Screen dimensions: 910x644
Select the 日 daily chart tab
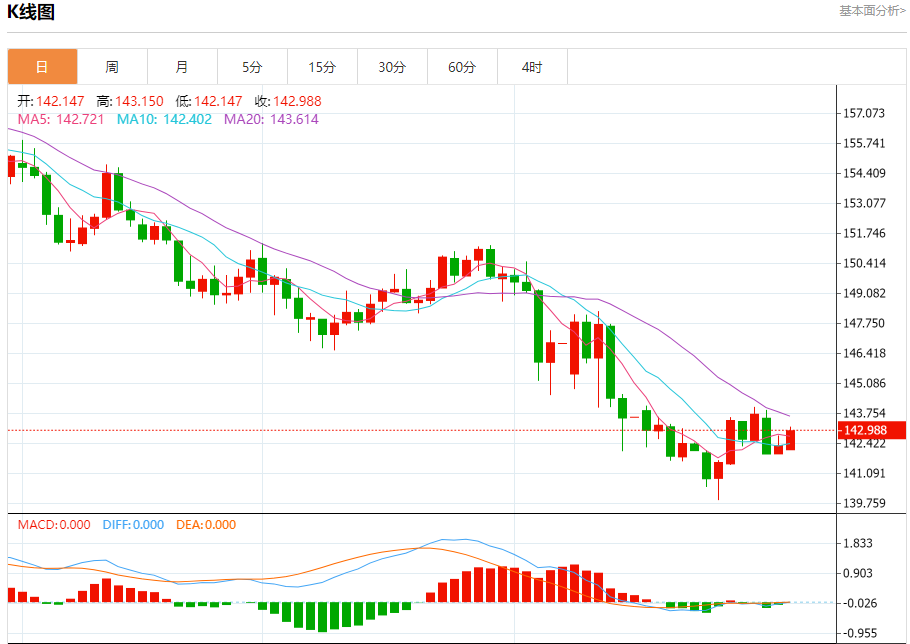coord(42,67)
